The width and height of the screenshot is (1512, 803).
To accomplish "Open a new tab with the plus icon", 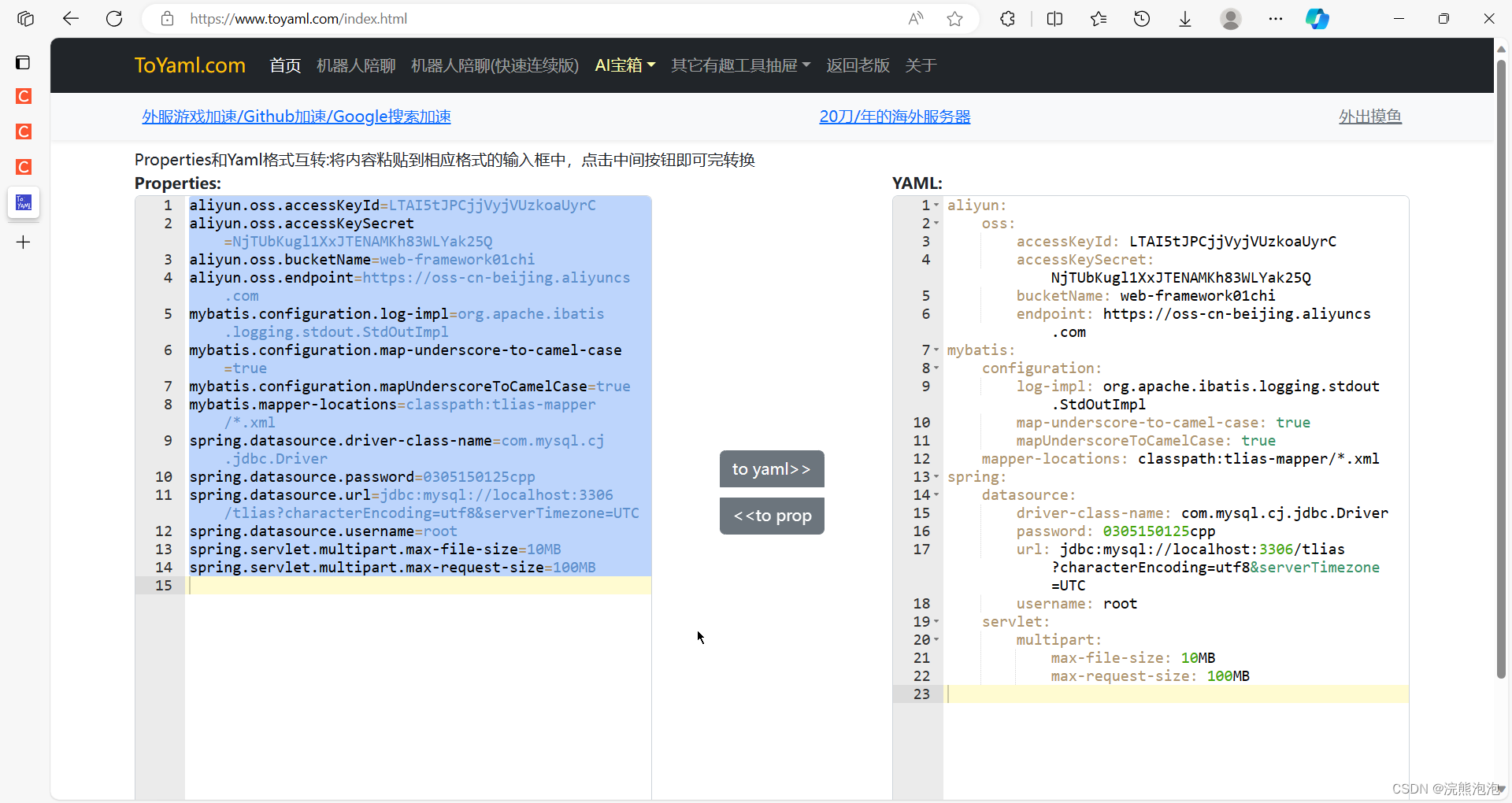I will (23, 242).
